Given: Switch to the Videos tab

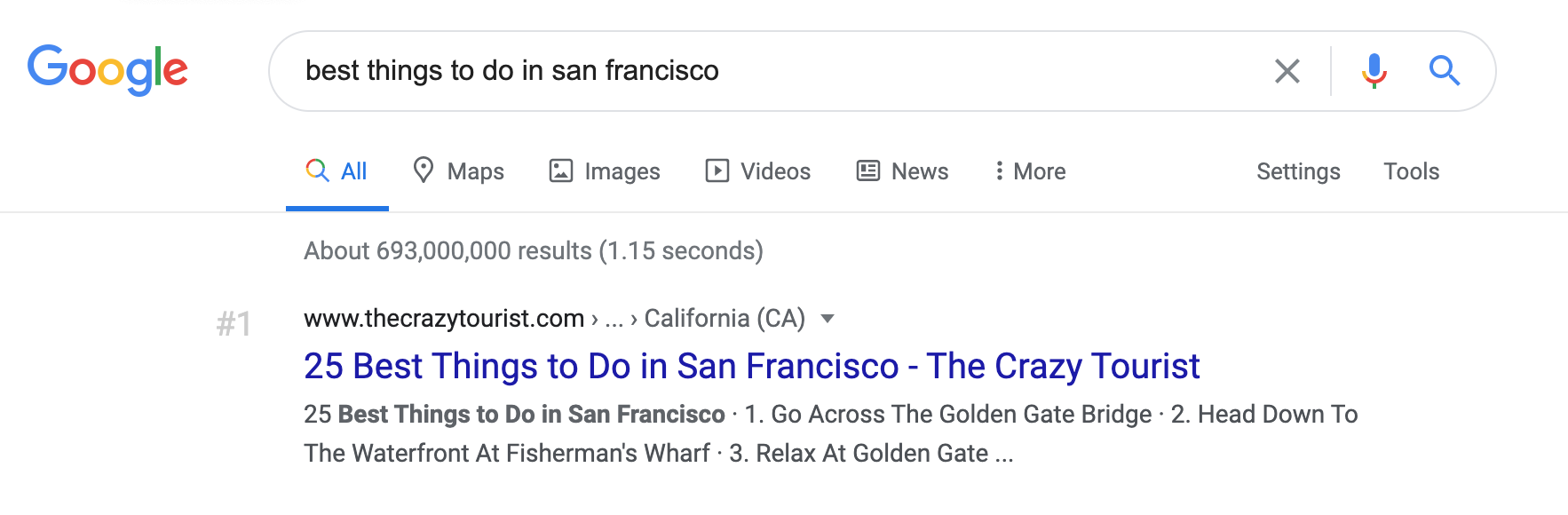Looking at the screenshot, I should click(x=775, y=171).
